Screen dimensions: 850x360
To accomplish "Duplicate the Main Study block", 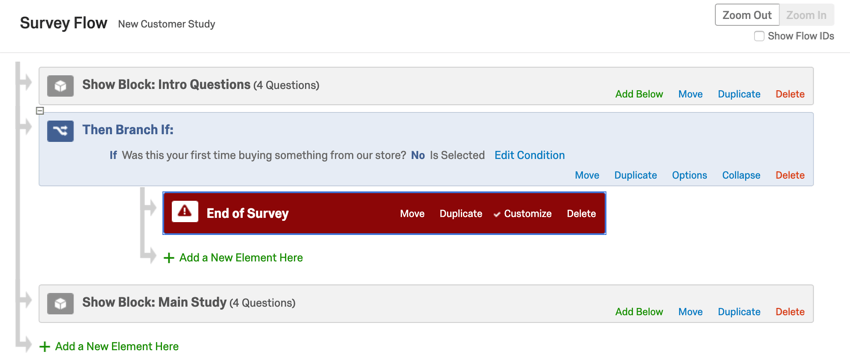I will [739, 312].
